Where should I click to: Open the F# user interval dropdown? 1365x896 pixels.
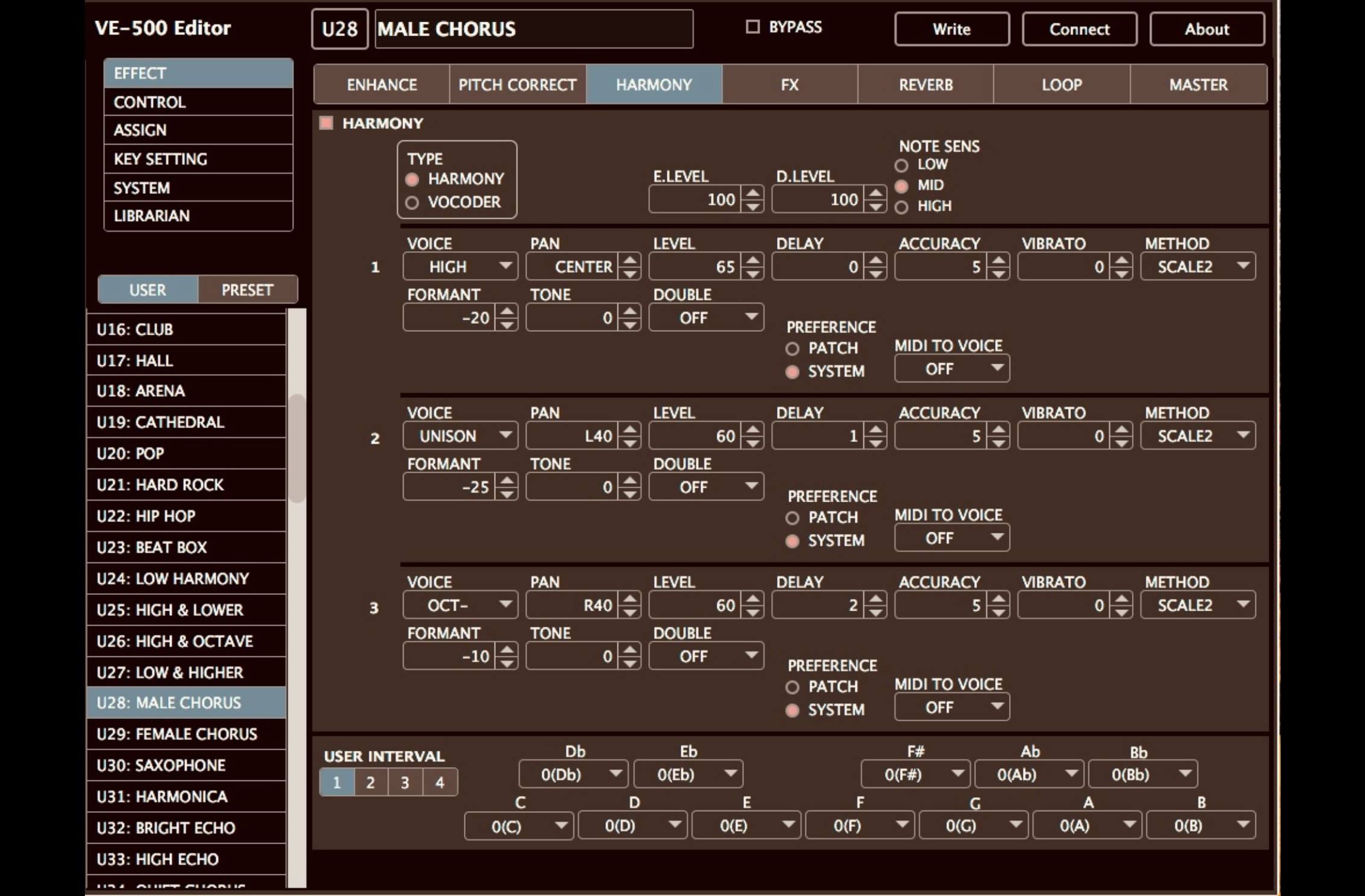pos(916,774)
